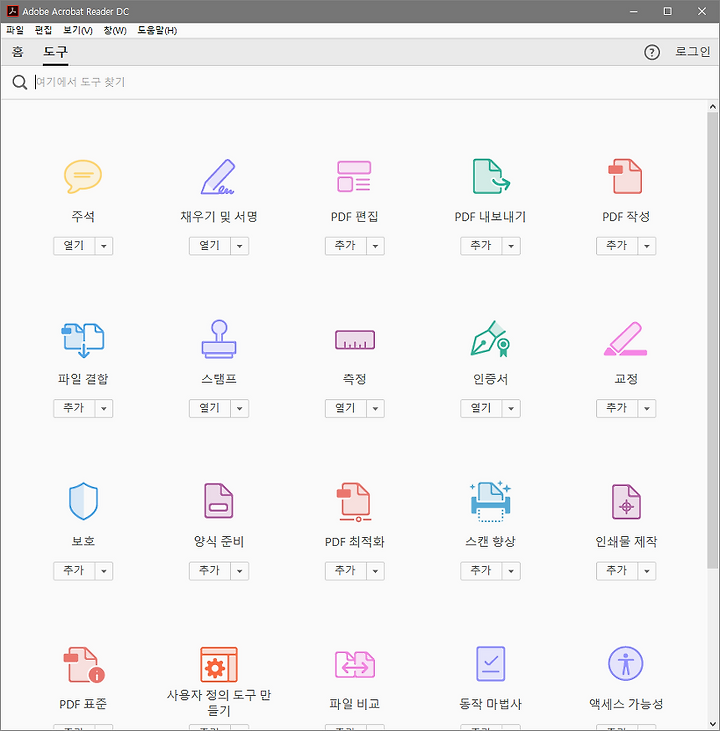Click the PDF 내보내기 export icon
Screen dimensions: 720x731
[x=491, y=176]
